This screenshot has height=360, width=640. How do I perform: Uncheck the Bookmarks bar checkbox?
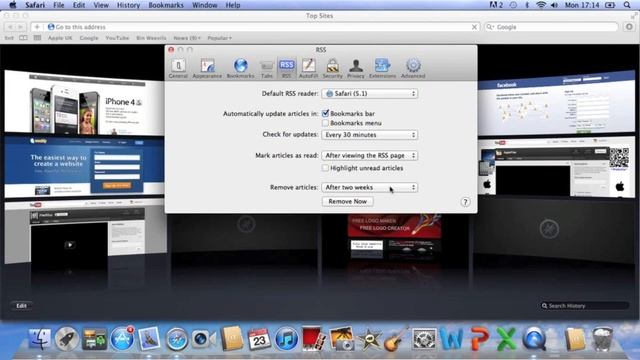point(325,113)
